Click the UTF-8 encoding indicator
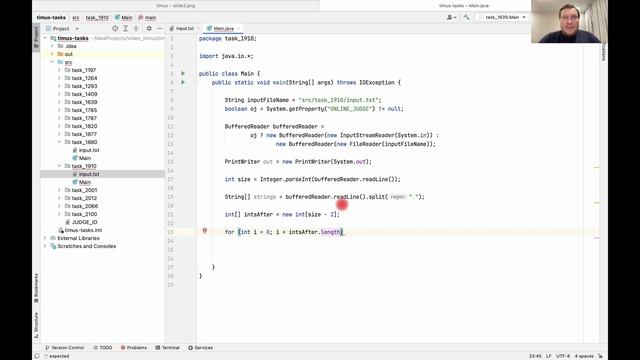Image resolution: width=640 pixels, height=360 pixels. click(563, 356)
